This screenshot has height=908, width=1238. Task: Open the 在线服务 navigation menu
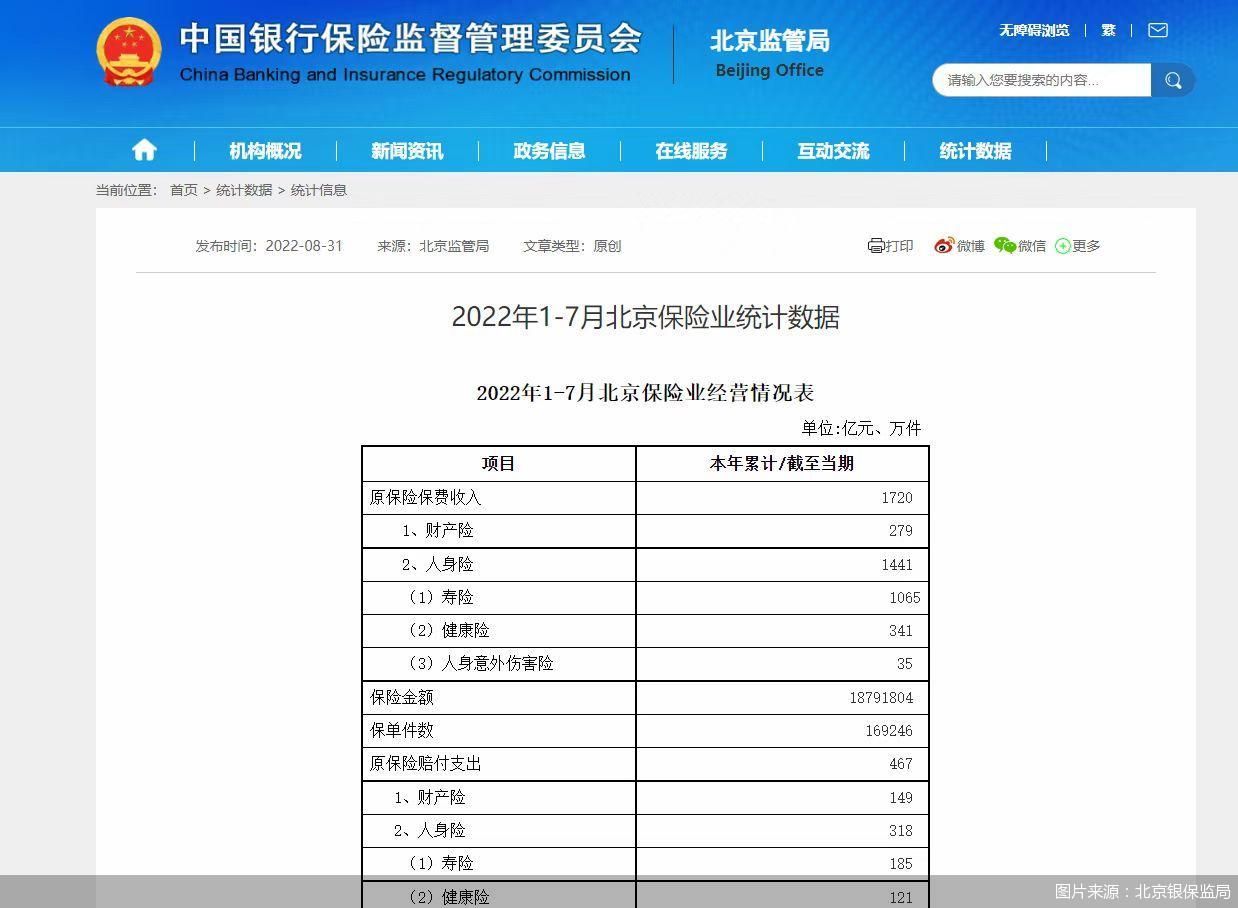(x=691, y=150)
